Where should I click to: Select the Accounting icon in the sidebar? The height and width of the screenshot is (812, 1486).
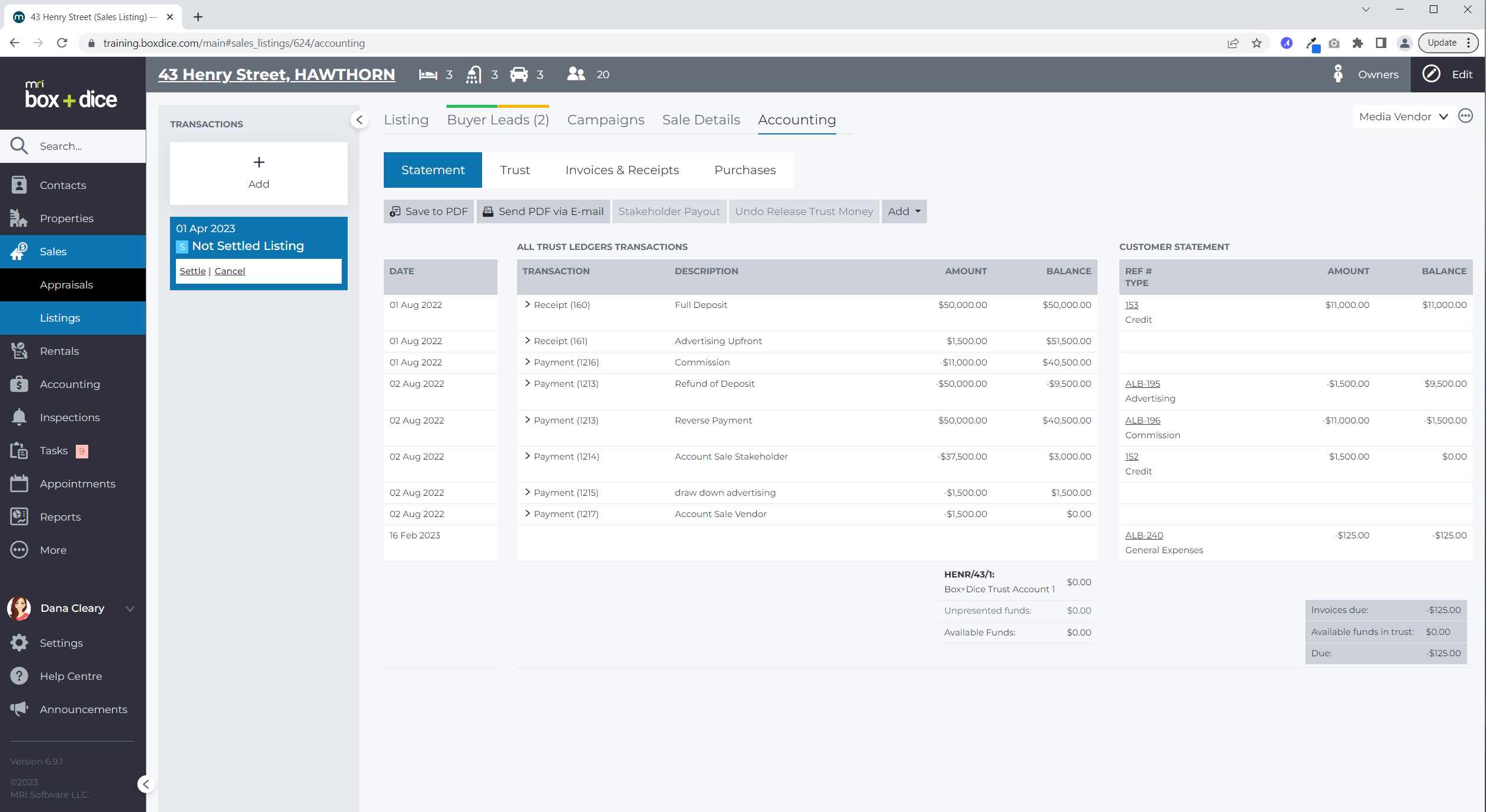point(20,384)
